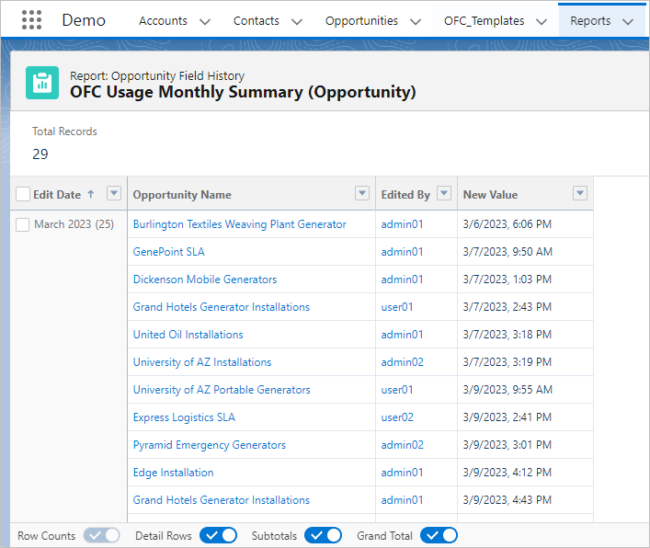This screenshot has width=650, height=548.
Task: Click the New Value column header
Action: (x=490, y=194)
